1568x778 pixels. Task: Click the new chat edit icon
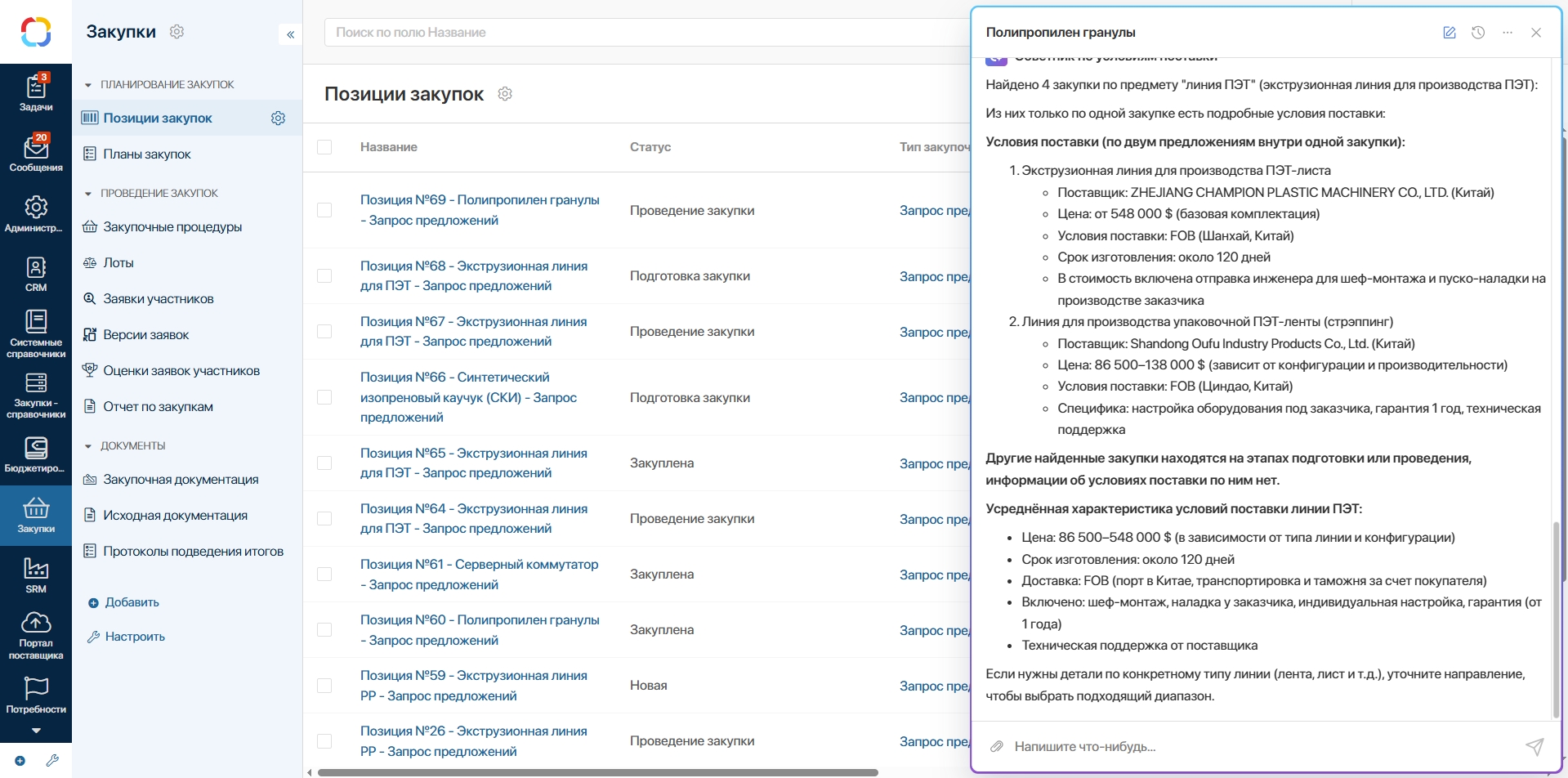click(1450, 33)
